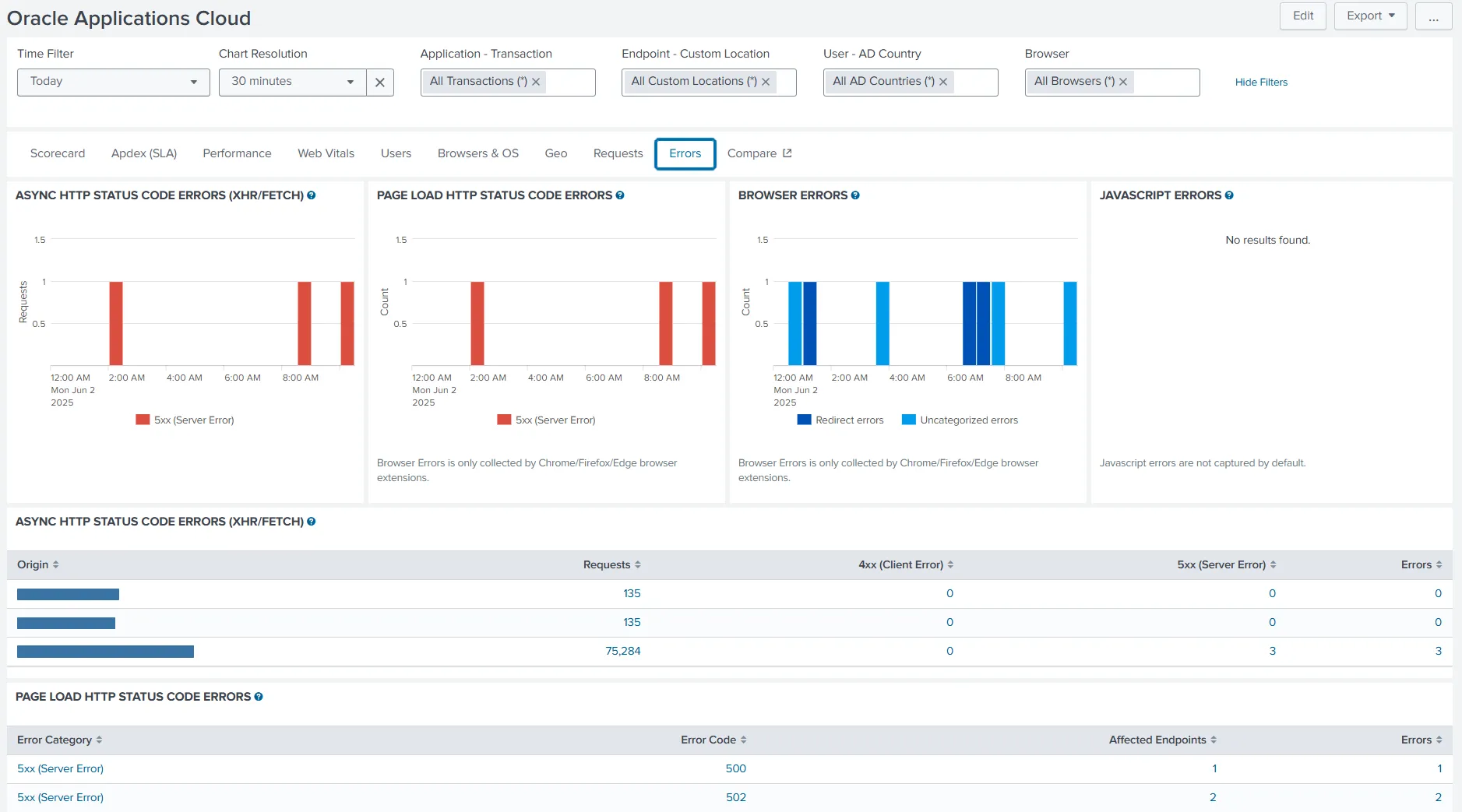Open the Time Filter dropdown
The image size is (1462, 812).
click(x=114, y=83)
